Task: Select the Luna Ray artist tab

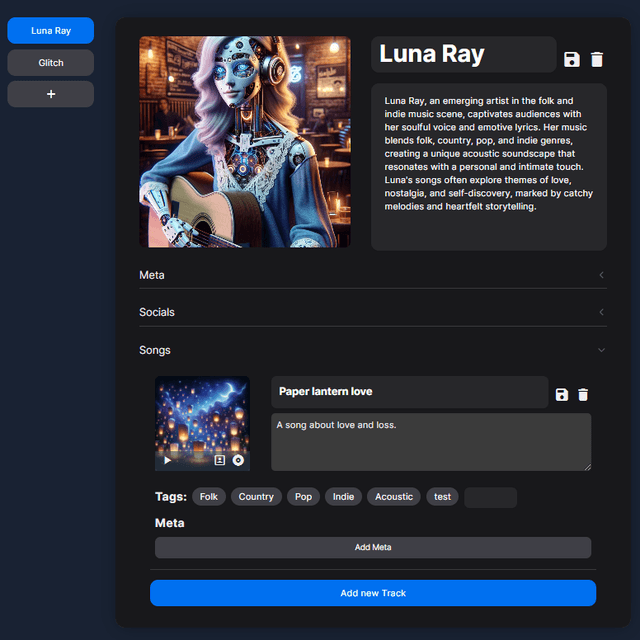Action: tap(51, 30)
